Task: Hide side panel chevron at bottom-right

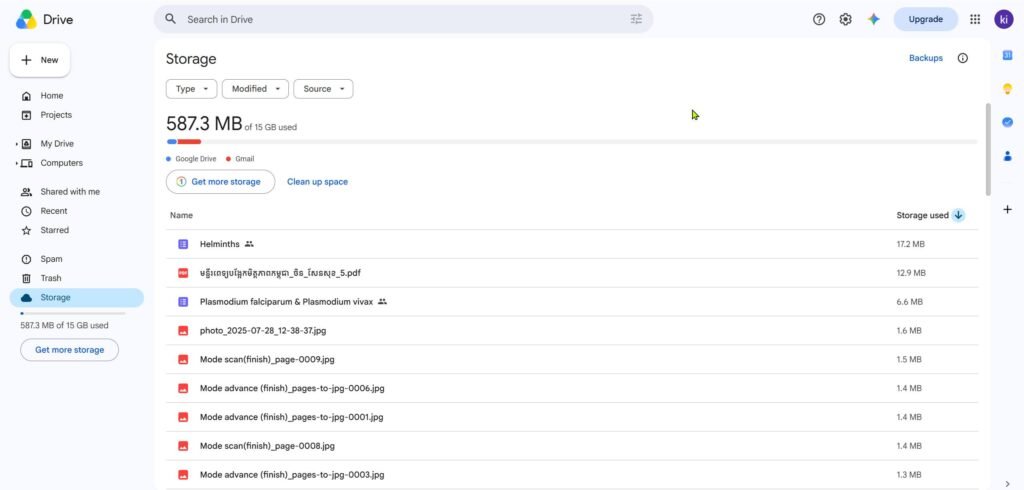Action: tap(1007, 483)
